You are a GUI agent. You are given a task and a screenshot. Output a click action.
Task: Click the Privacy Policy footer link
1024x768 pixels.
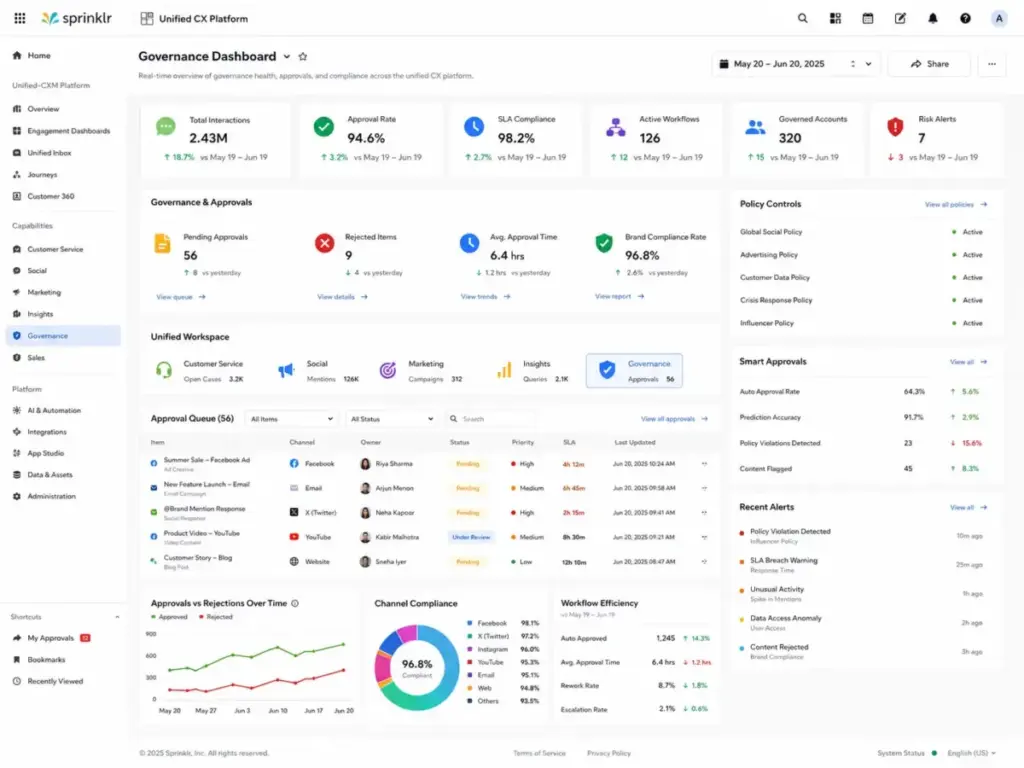pos(609,753)
